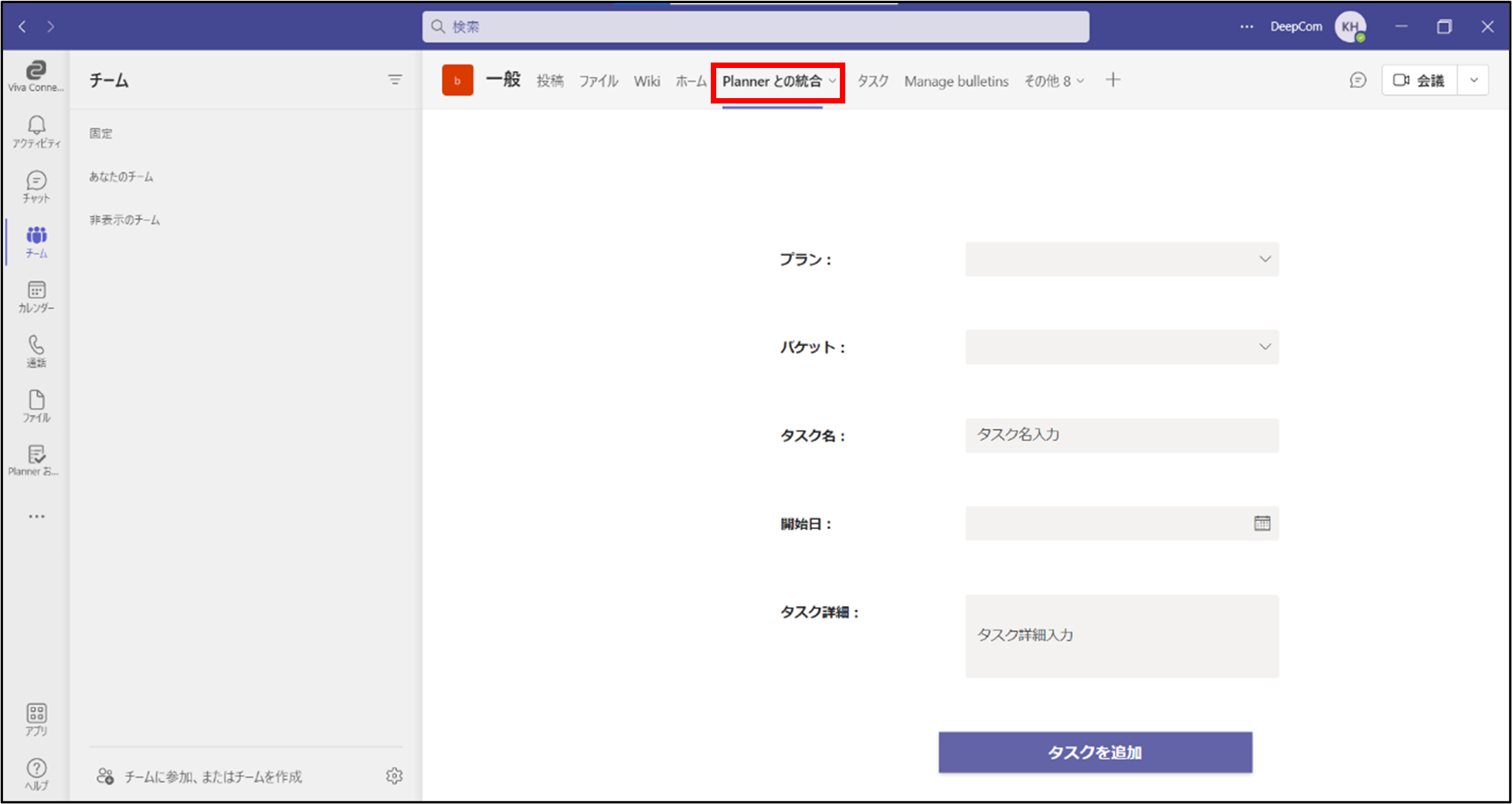The image size is (1512, 804).
Task: Click the タスク詳細入力 text area
Action: coord(1122,636)
